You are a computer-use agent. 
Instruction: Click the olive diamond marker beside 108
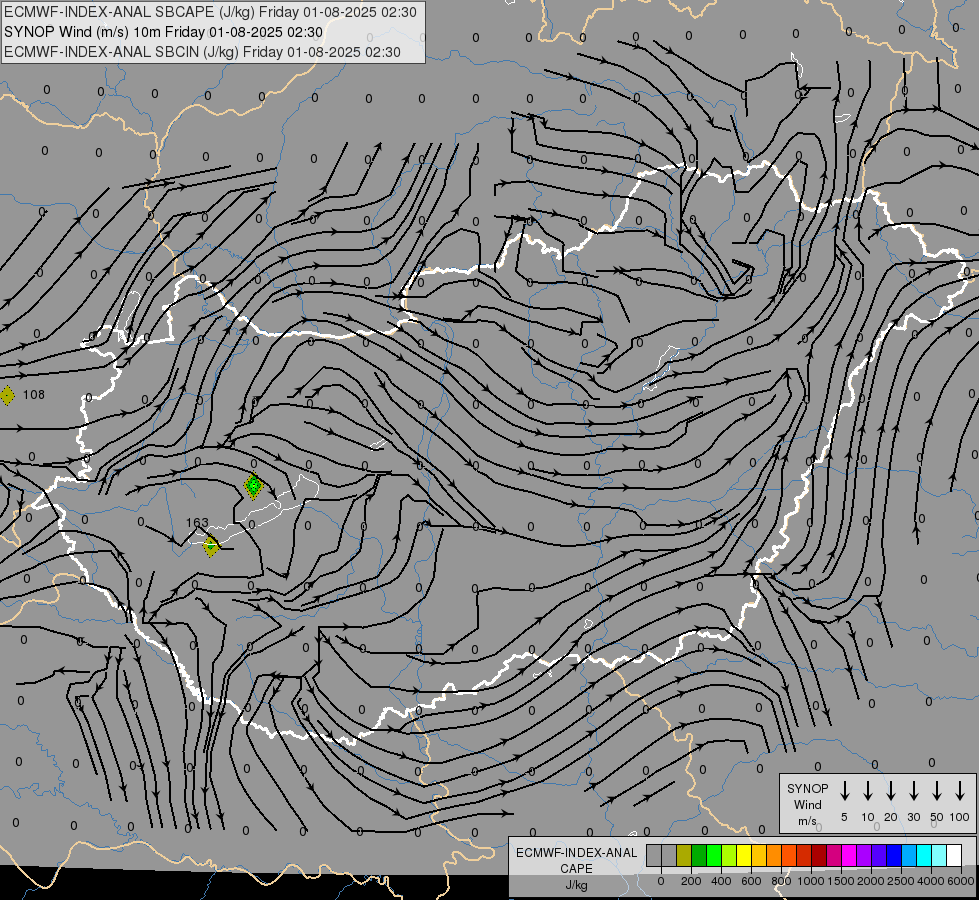(x=7, y=395)
